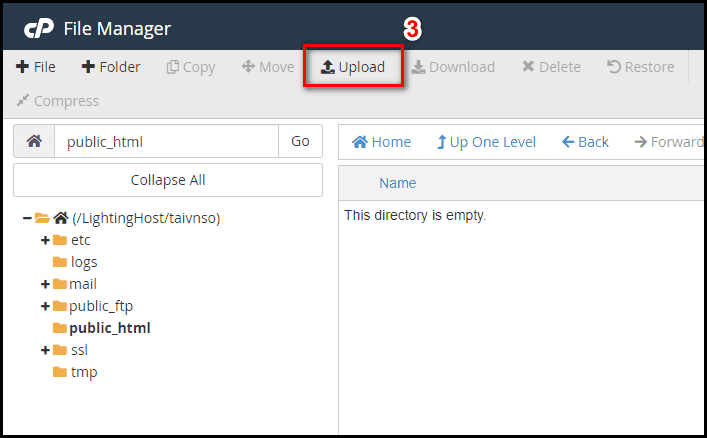
Task: Select the logs folder in tree
Action: (x=84, y=262)
